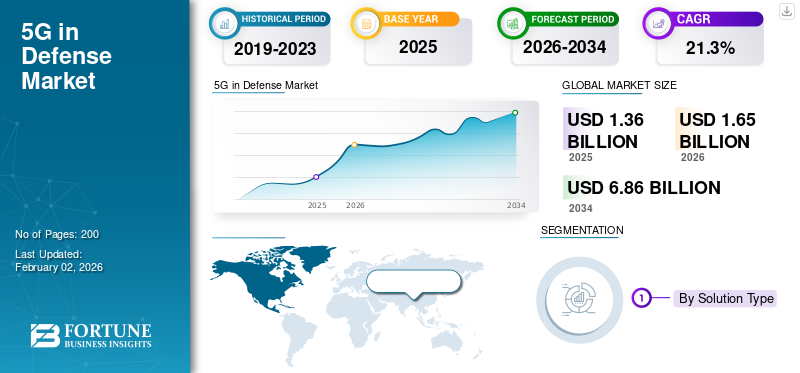Click the Base Year calendar icon

click(x=365, y=23)
